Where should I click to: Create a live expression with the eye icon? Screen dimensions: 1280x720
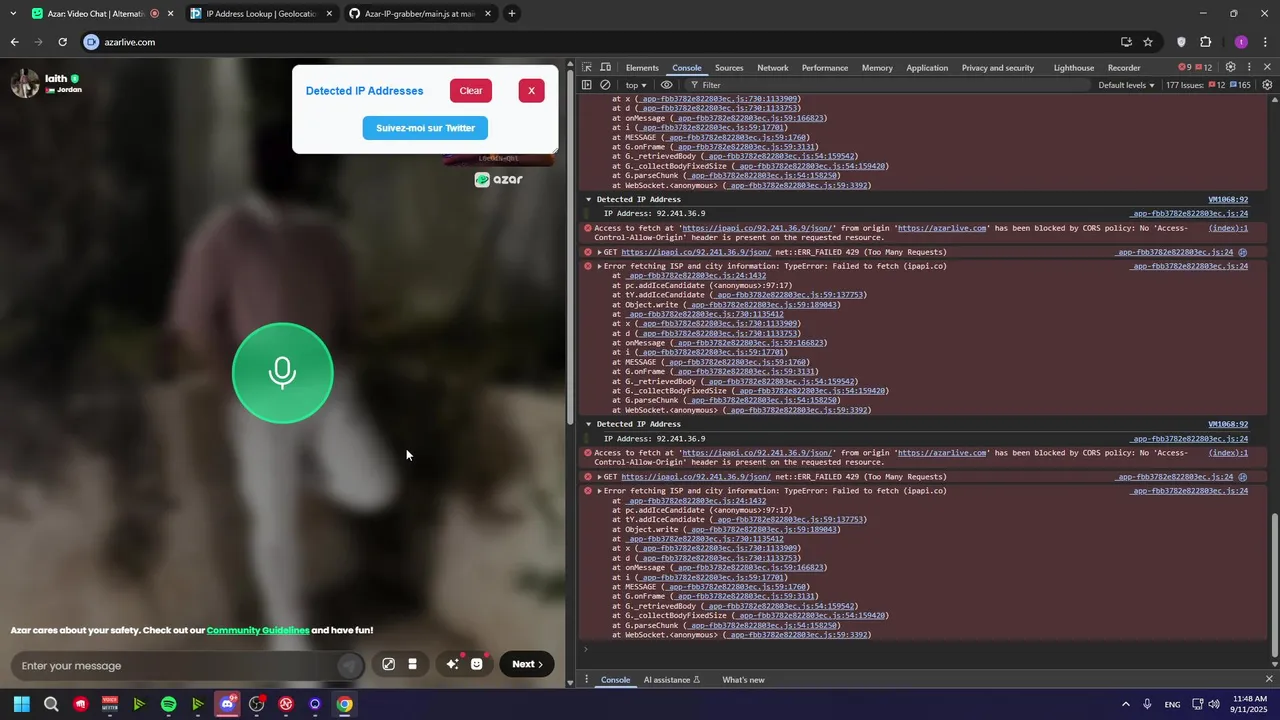[x=667, y=85]
